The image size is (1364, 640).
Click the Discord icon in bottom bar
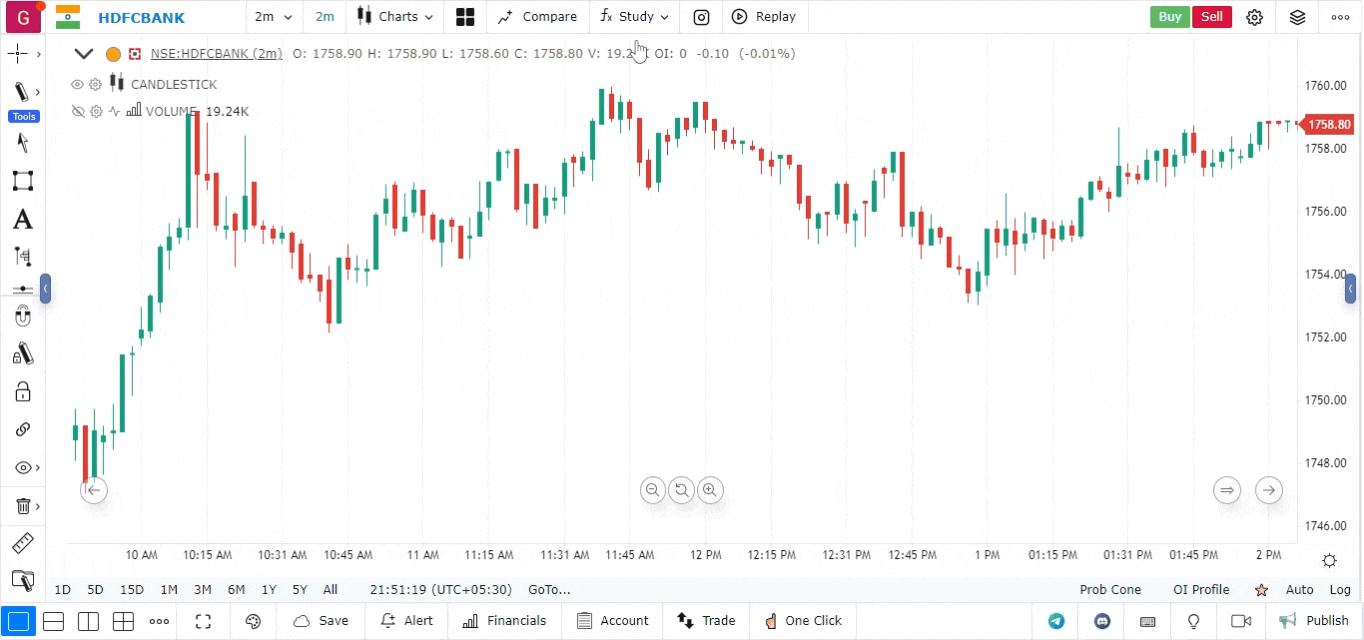click(x=1102, y=621)
